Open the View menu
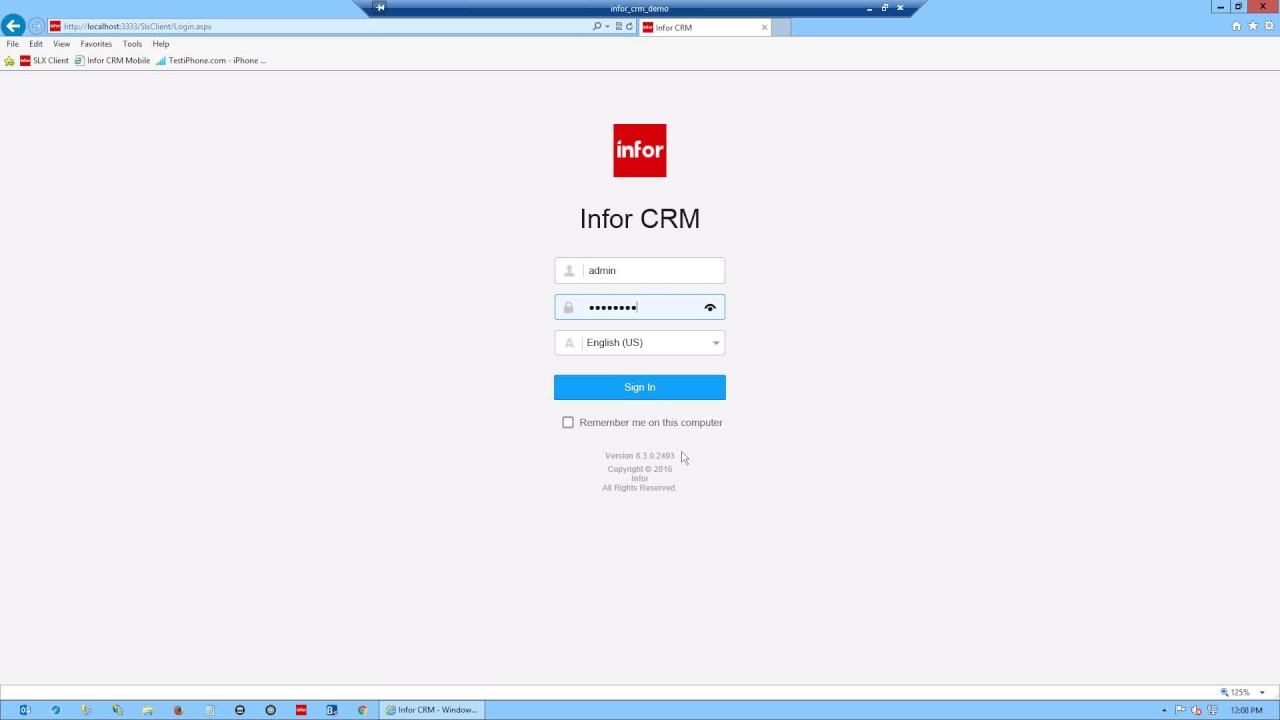The height and width of the screenshot is (720, 1280). [x=61, y=44]
